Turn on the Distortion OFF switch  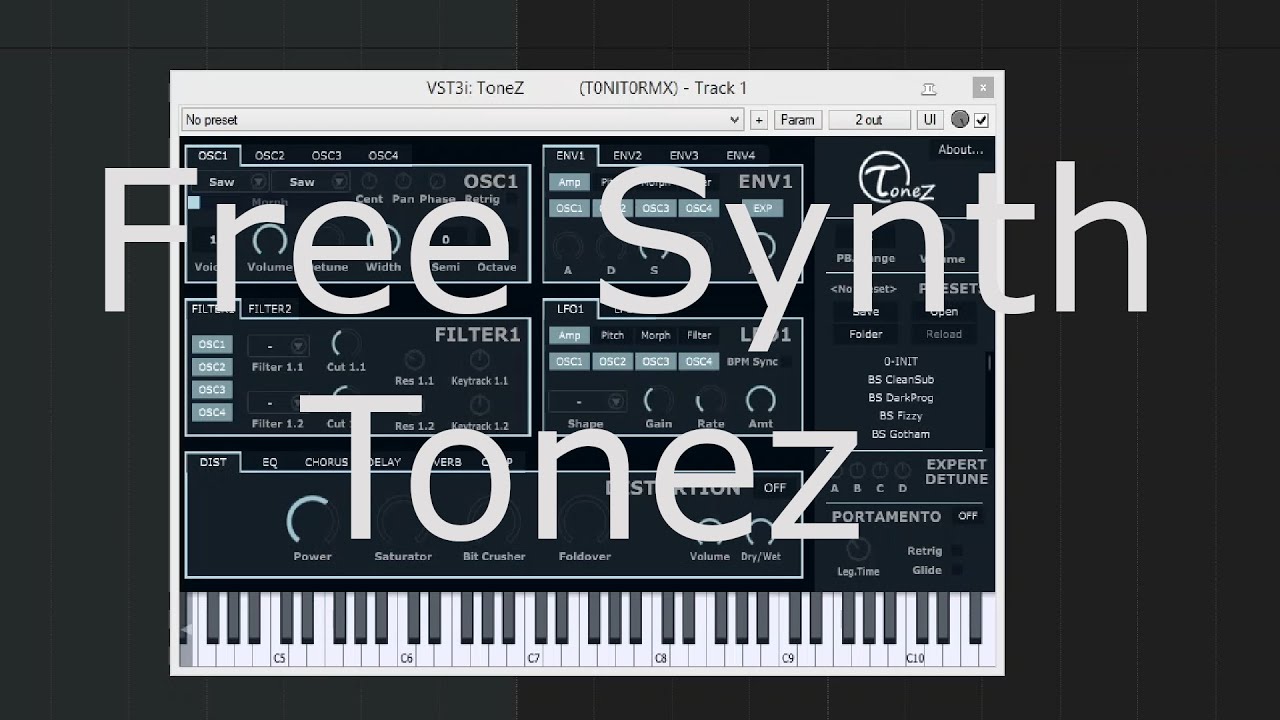coord(775,488)
